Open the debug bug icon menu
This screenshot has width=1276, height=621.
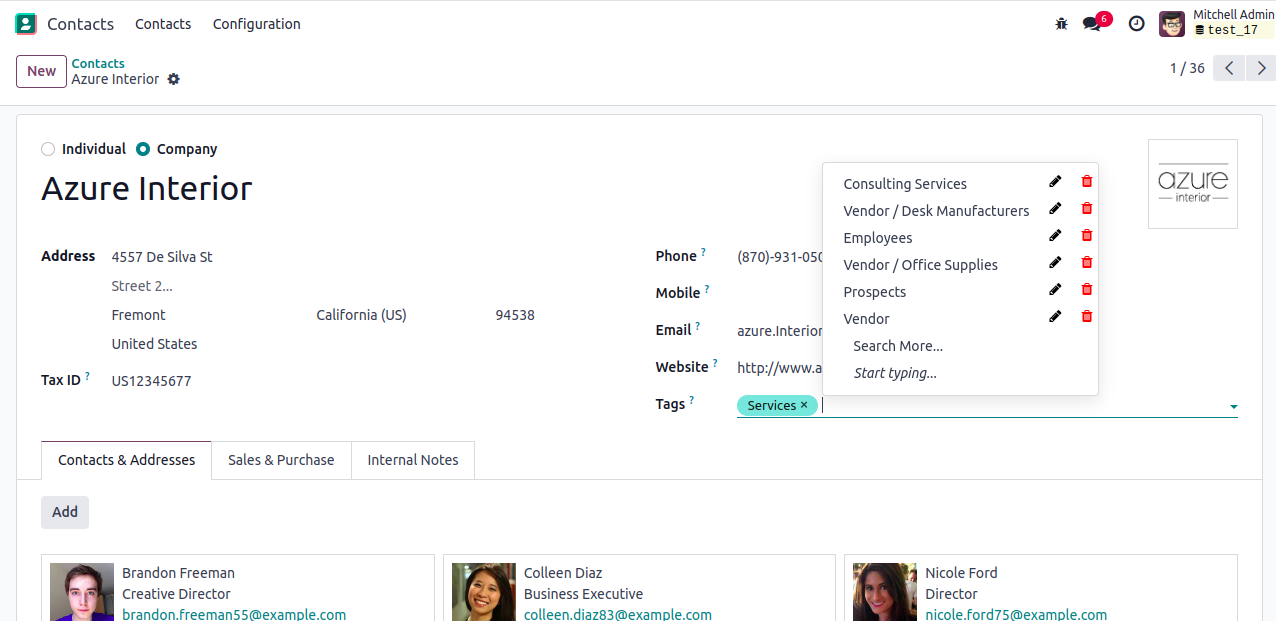[x=1061, y=24]
